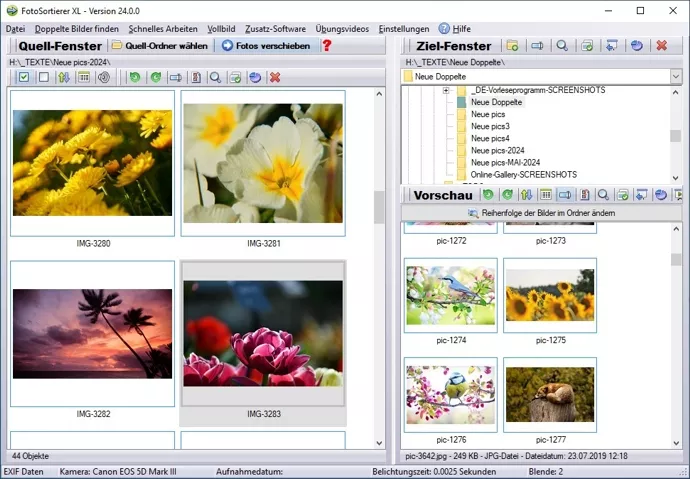Click the sort arrows icon in Quell-Fenster toolbar

pyautogui.click(x=64, y=78)
